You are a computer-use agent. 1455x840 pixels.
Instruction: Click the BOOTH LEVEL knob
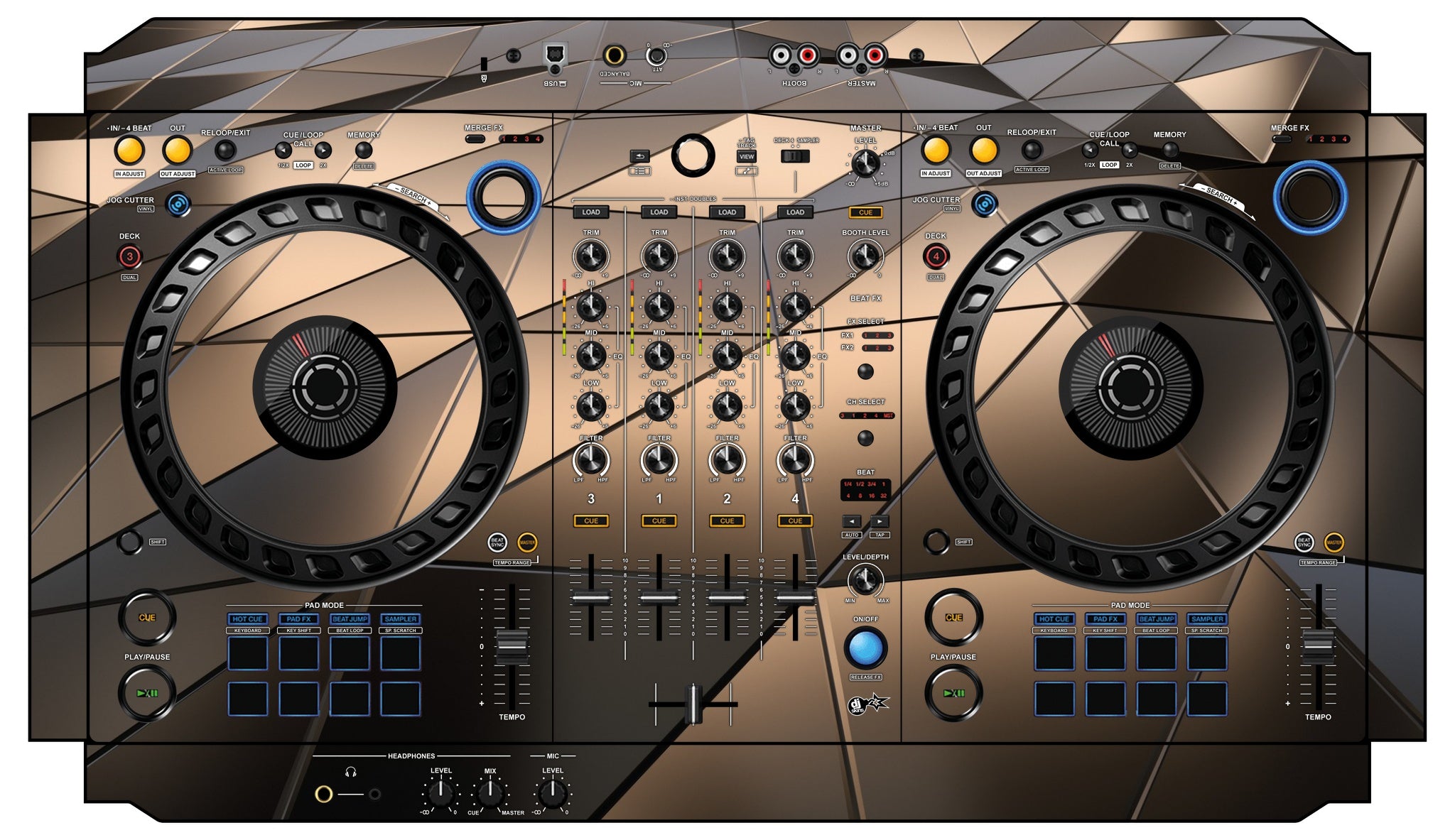click(865, 256)
